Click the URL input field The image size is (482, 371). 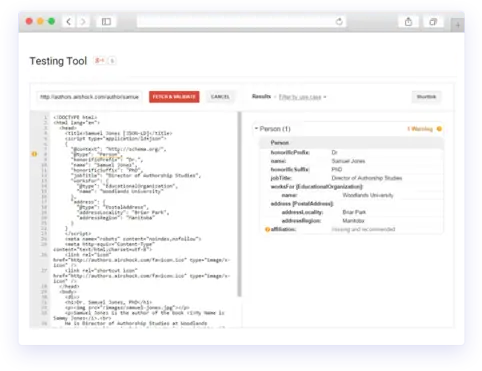89,97
